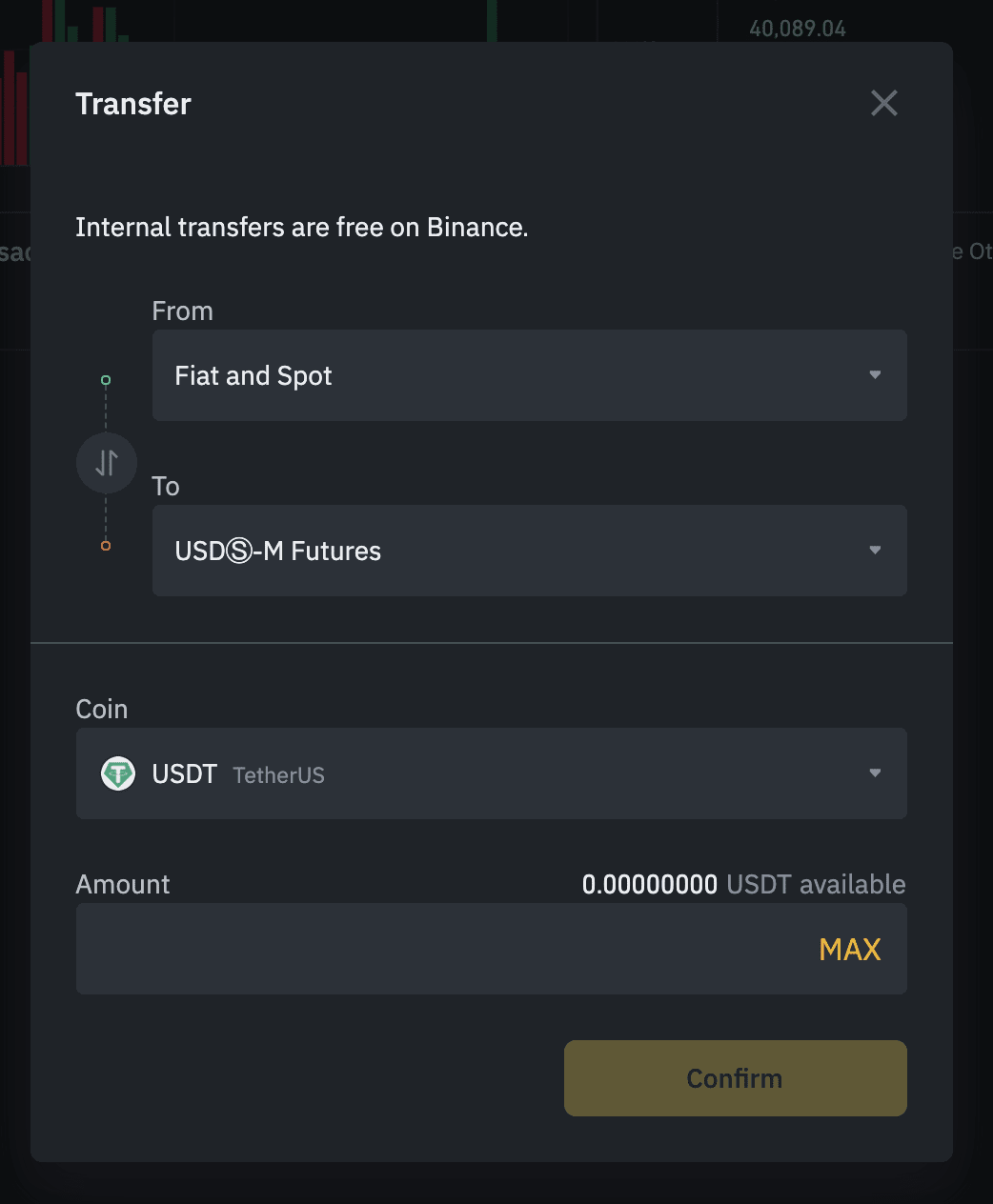The height and width of the screenshot is (1204, 993).
Task: Select the USDⓈ-M Futures wallet text
Action: (278, 552)
